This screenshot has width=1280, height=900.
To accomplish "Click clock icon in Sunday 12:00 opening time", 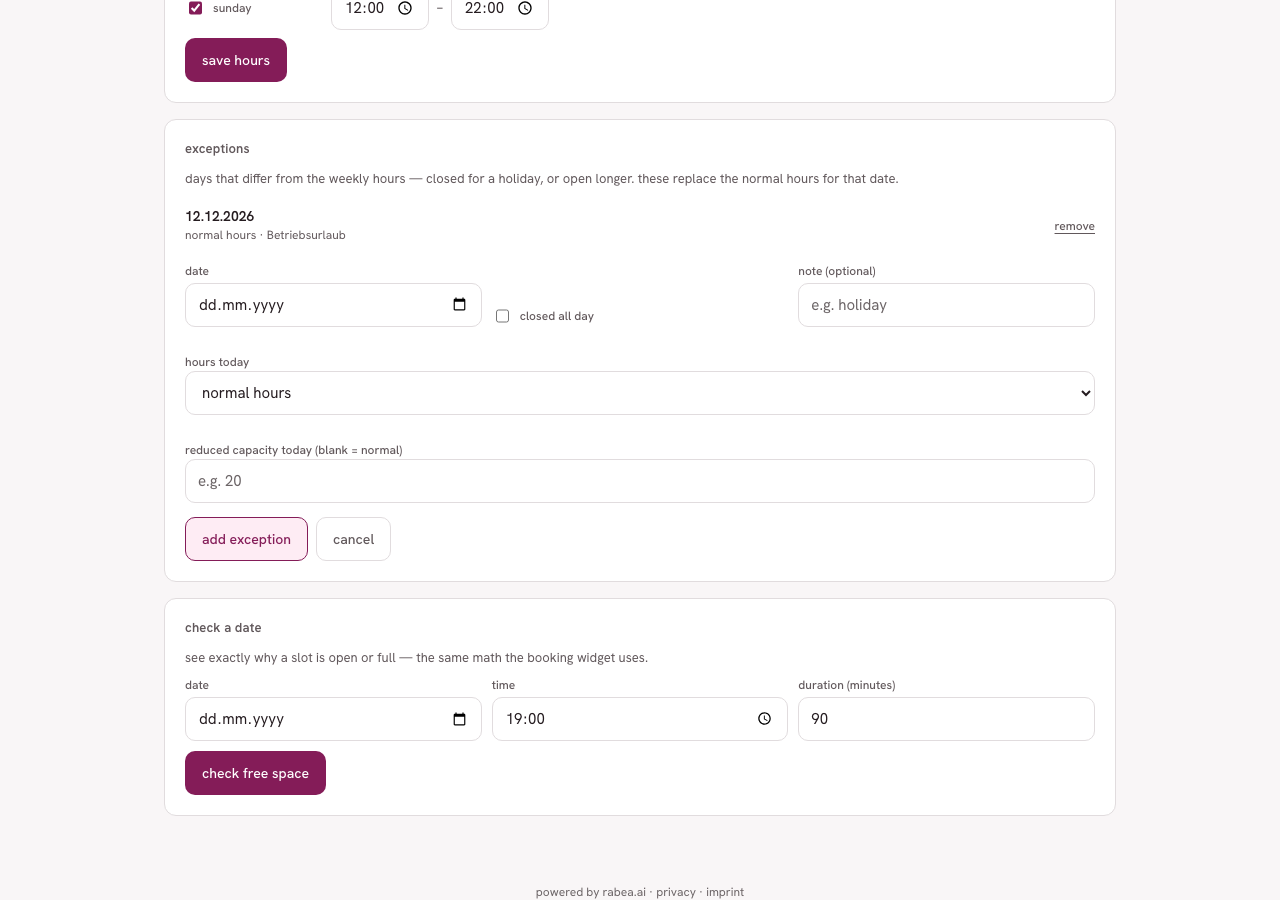I will point(405,8).
